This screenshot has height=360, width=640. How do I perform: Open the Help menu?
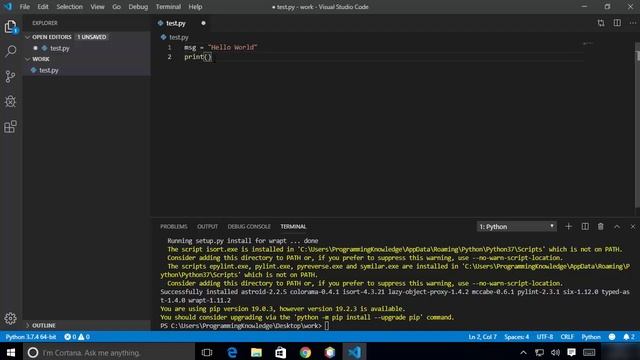pyautogui.click(x=195, y=7)
